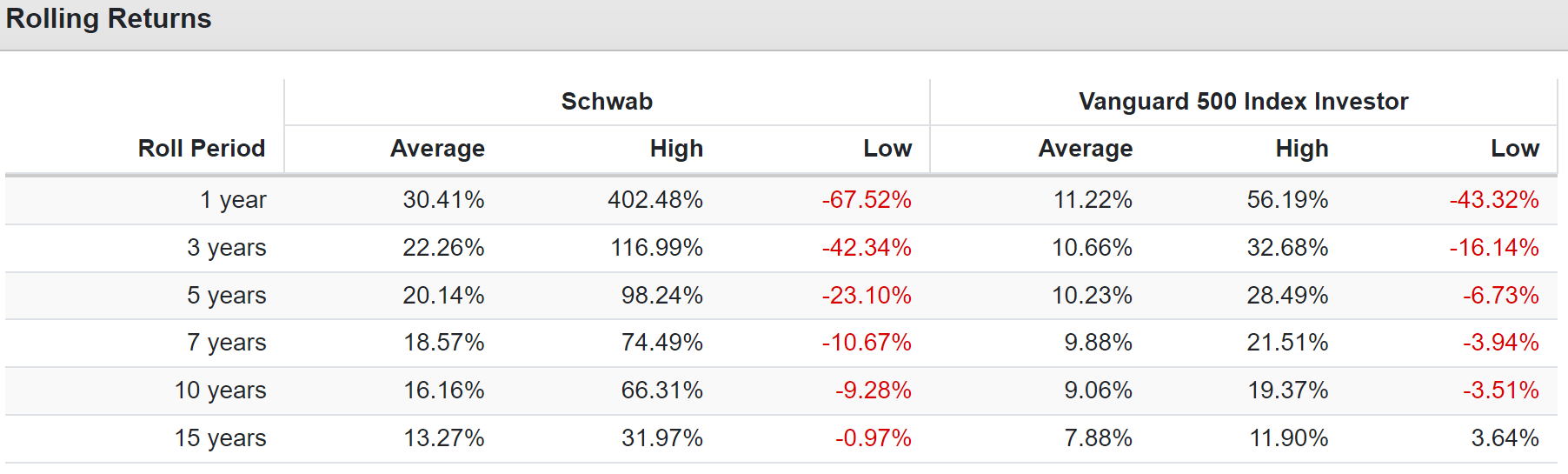Click the -67.52% Schwab low value
The width and height of the screenshot is (1568, 474).
(x=867, y=200)
